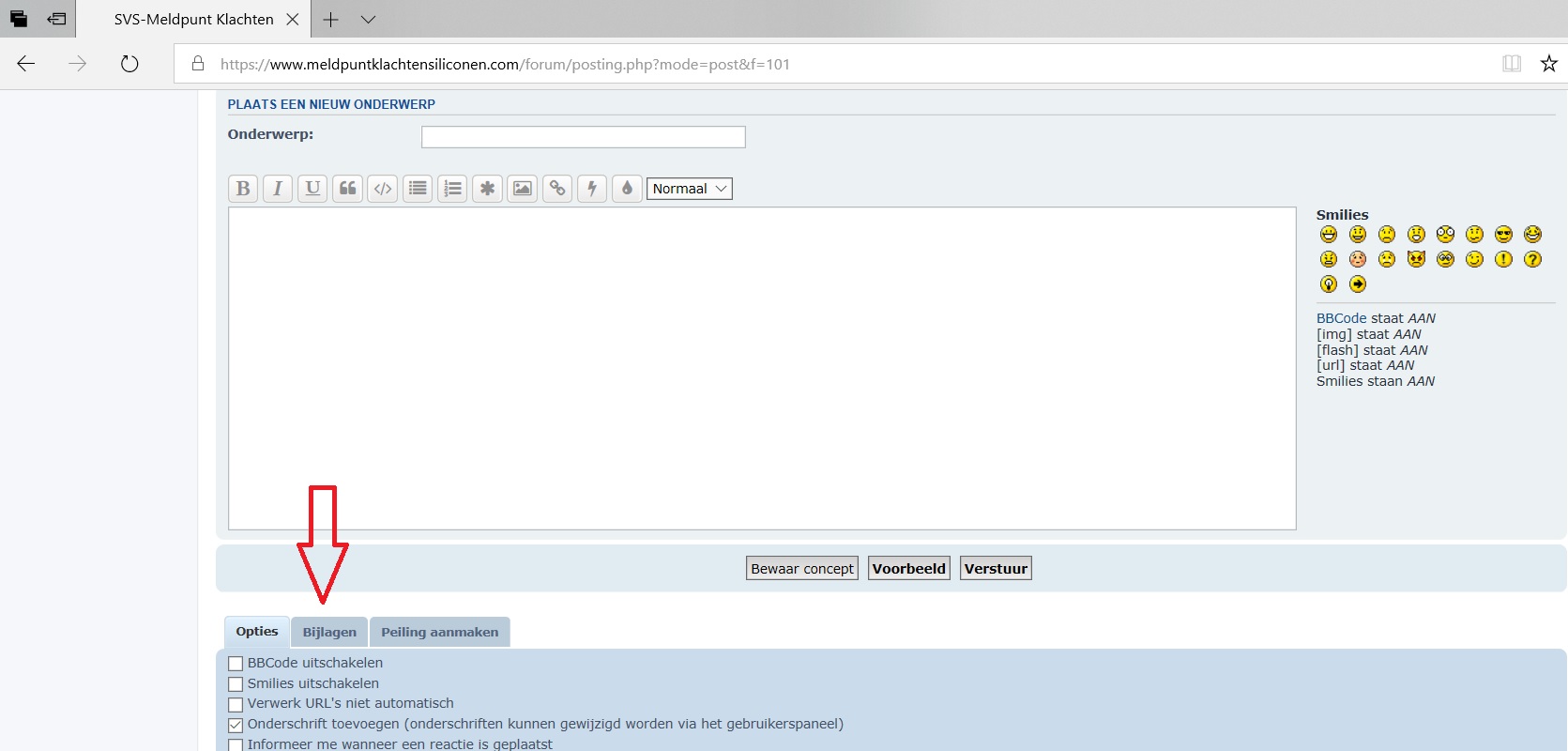Insert an image using the picture icon

[523, 189]
